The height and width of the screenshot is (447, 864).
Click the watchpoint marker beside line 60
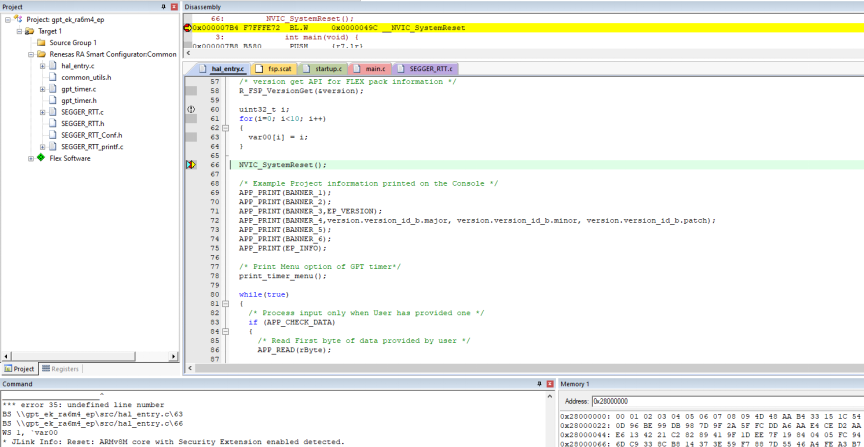tap(191, 108)
